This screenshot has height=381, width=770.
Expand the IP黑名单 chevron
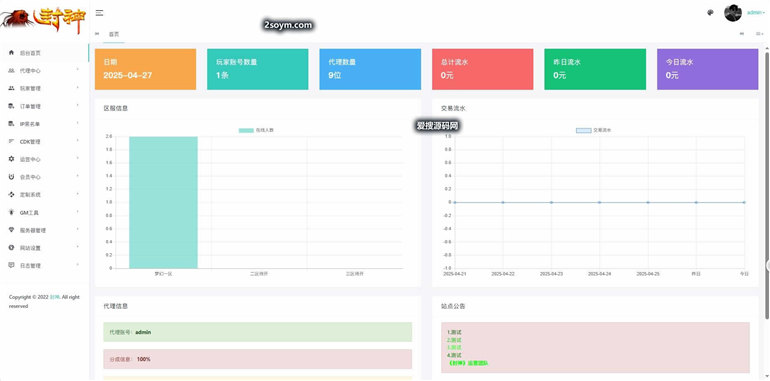(x=78, y=123)
